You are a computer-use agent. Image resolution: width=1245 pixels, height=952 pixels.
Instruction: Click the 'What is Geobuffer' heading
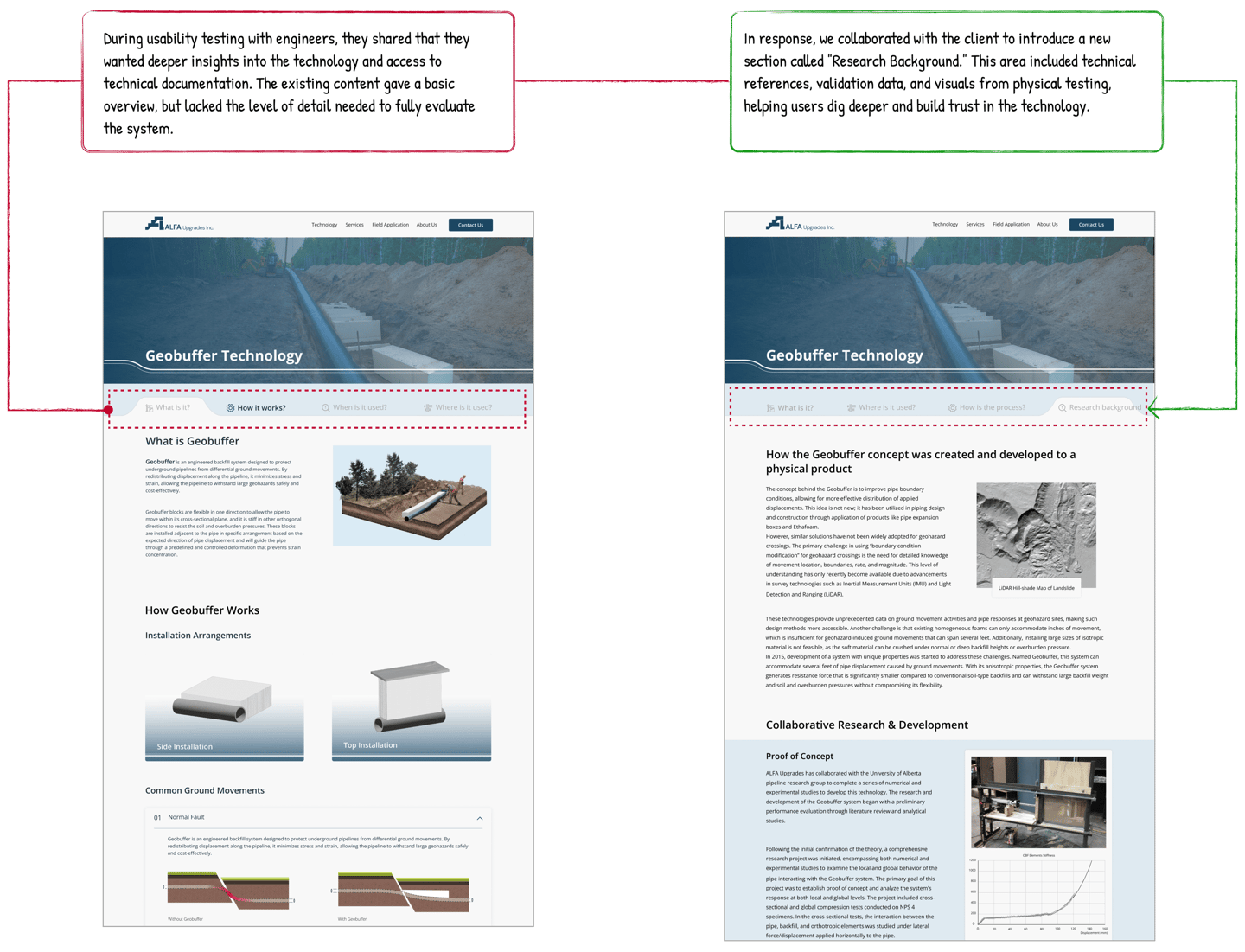coord(192,441)
